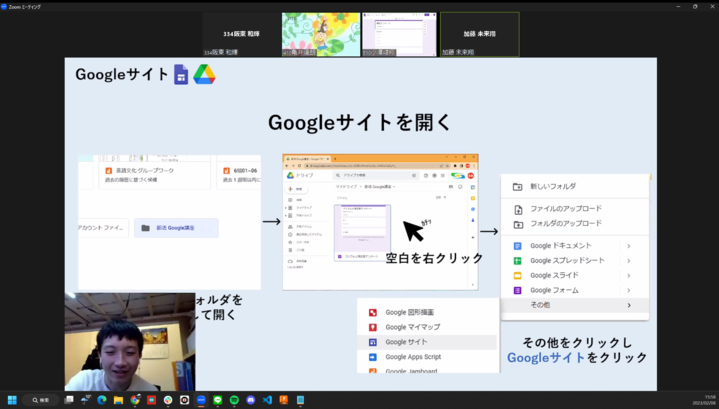Select the 334阪東 和輝 participant tile
This screenshot has height=409, width=719.
(241, 34)
